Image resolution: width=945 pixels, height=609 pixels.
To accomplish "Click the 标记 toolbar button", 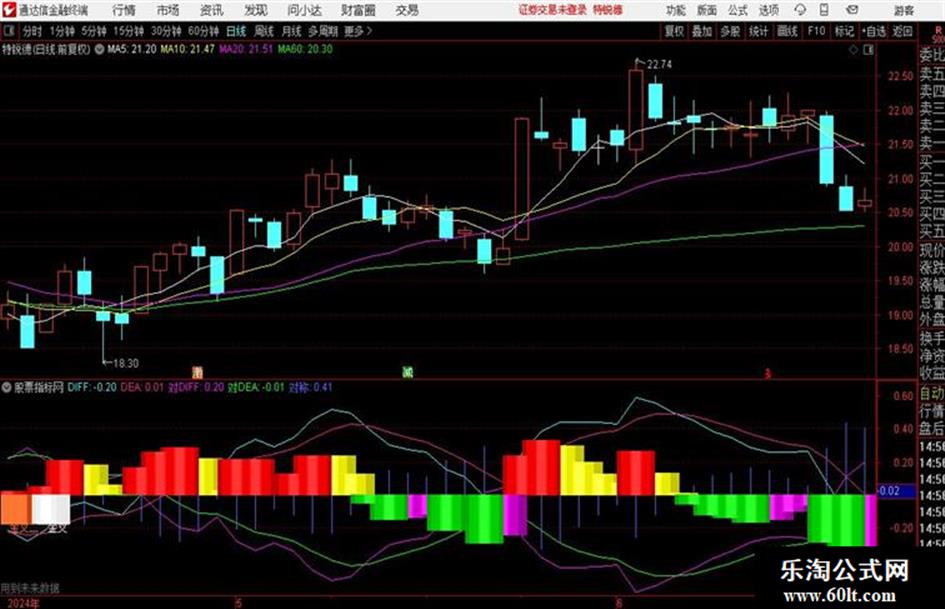I will 844,31.
